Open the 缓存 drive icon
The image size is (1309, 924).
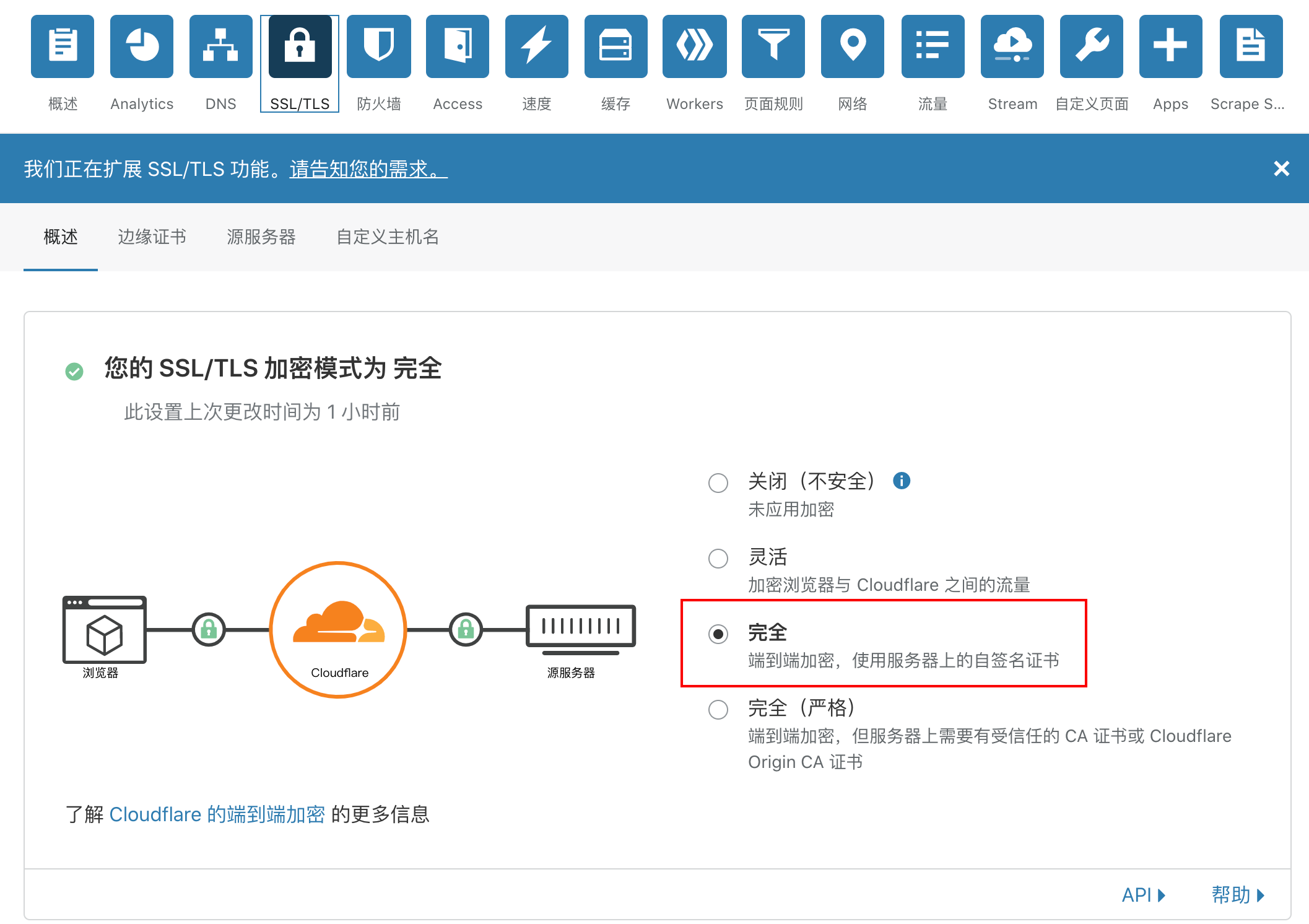[x=616, y=46]
